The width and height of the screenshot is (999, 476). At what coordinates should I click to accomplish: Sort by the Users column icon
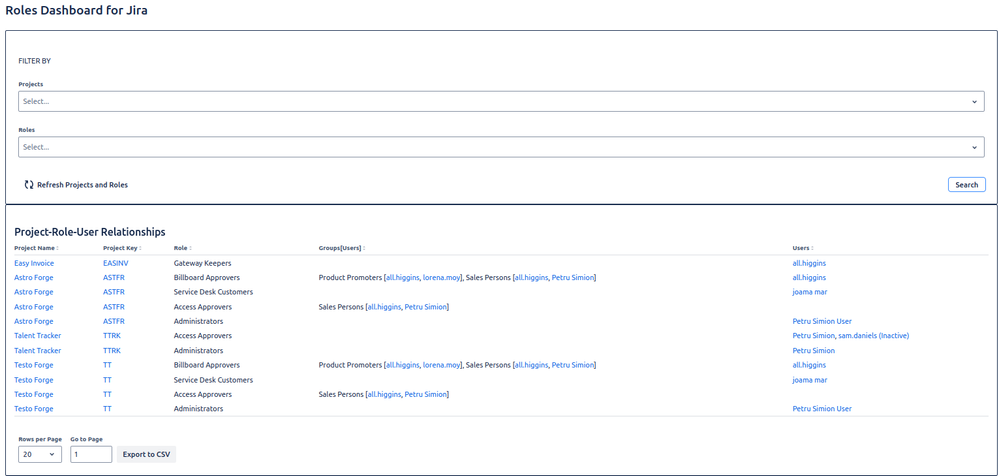click(812, 249)
